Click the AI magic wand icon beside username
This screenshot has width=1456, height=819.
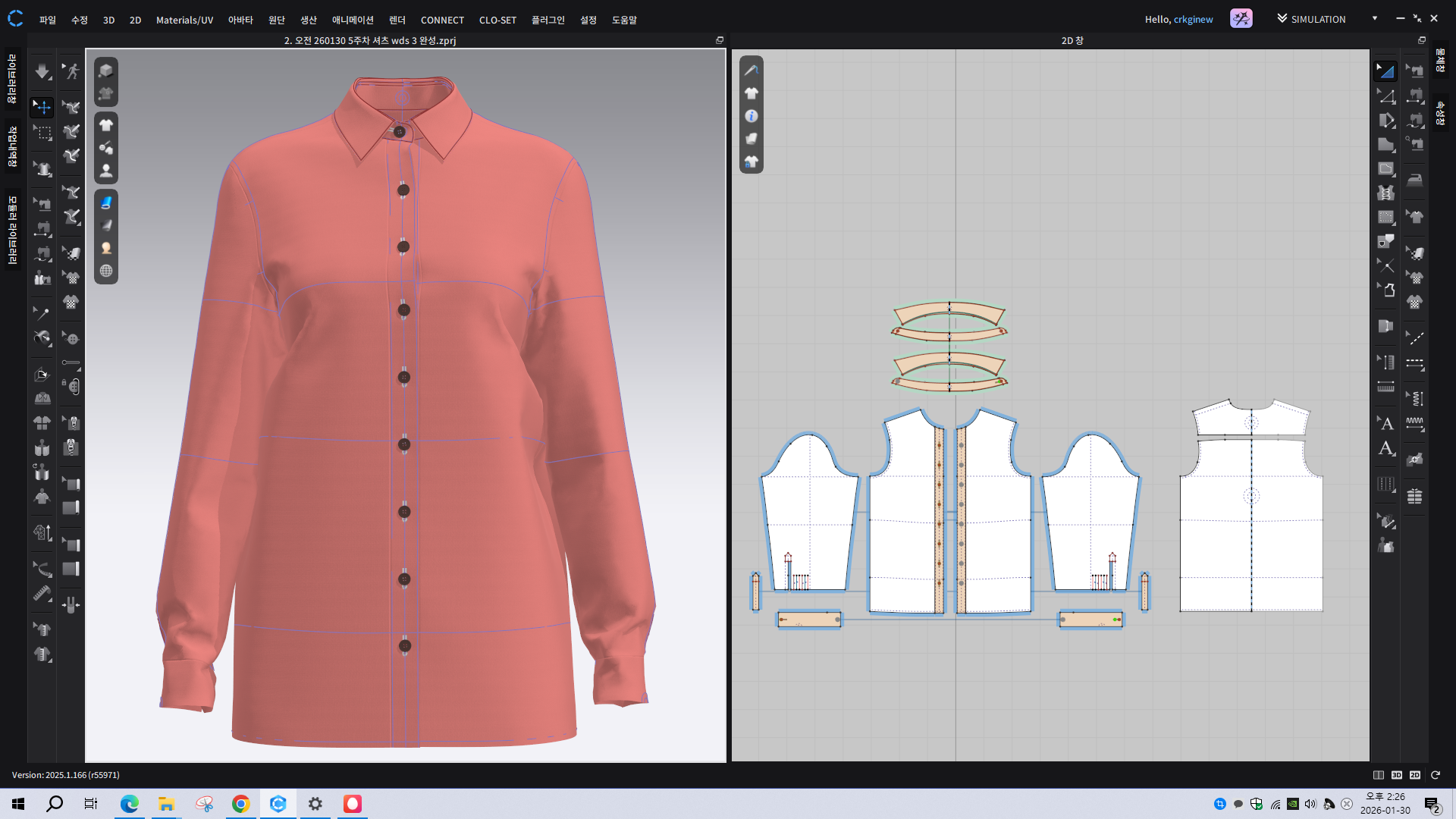(x=1241, y=19)
